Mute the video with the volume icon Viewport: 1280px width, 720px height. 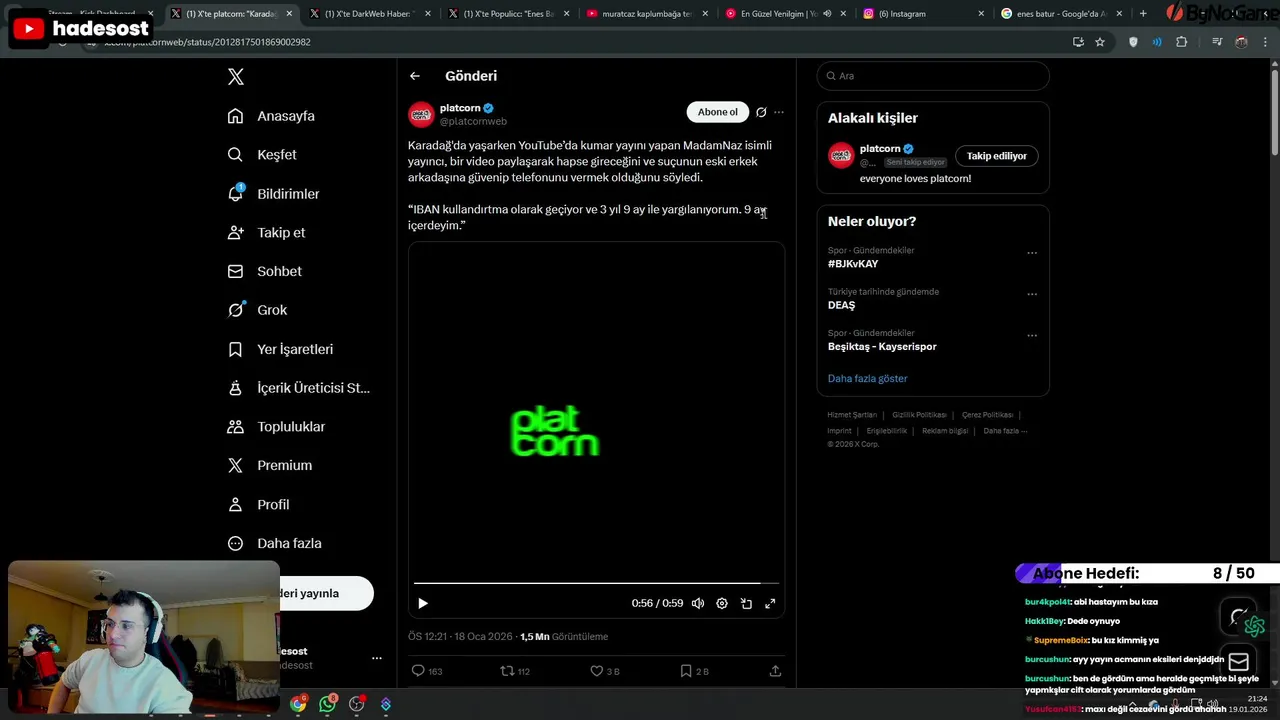698,603
